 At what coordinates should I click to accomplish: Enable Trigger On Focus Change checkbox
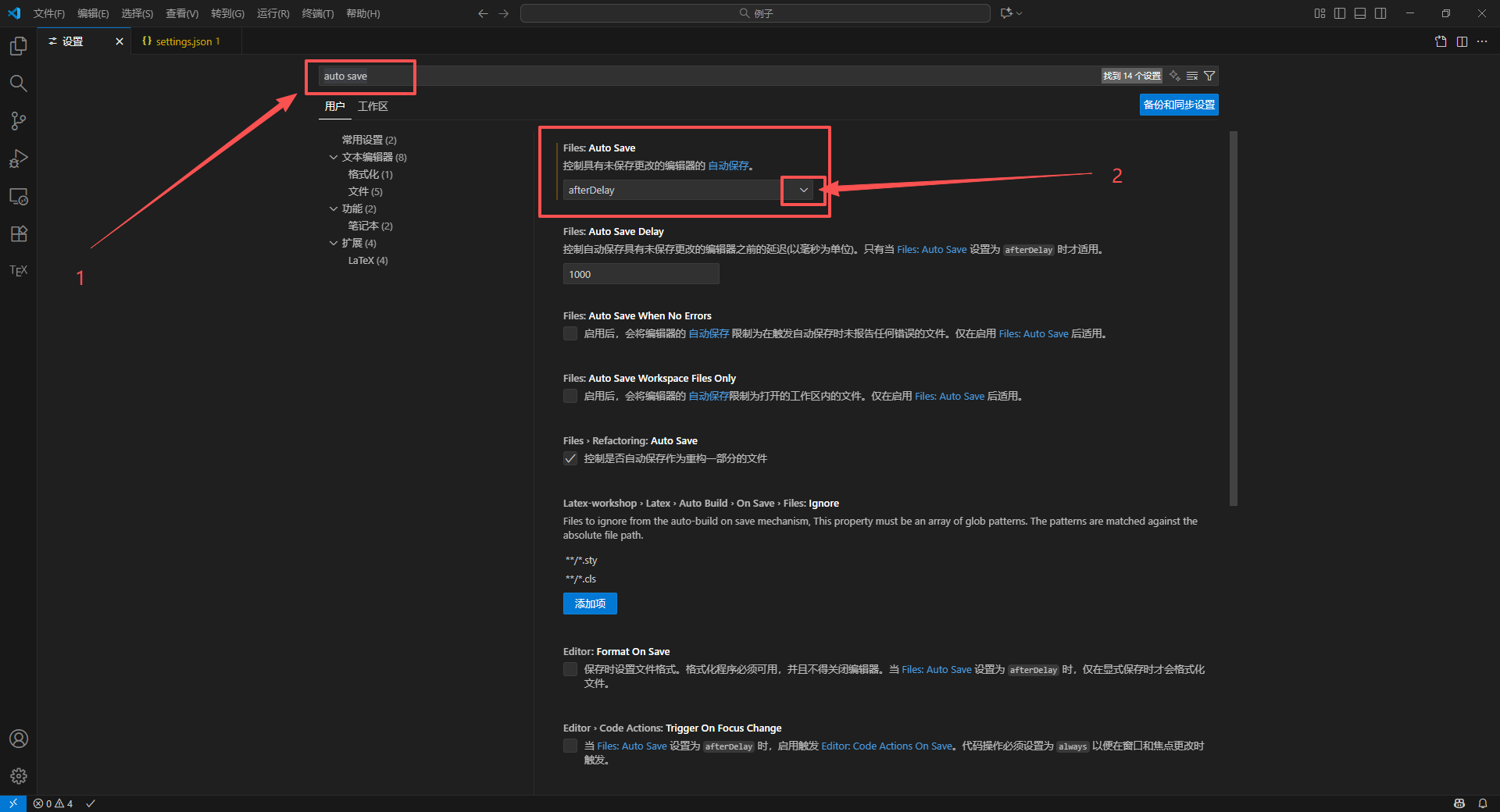click(570, 746)
